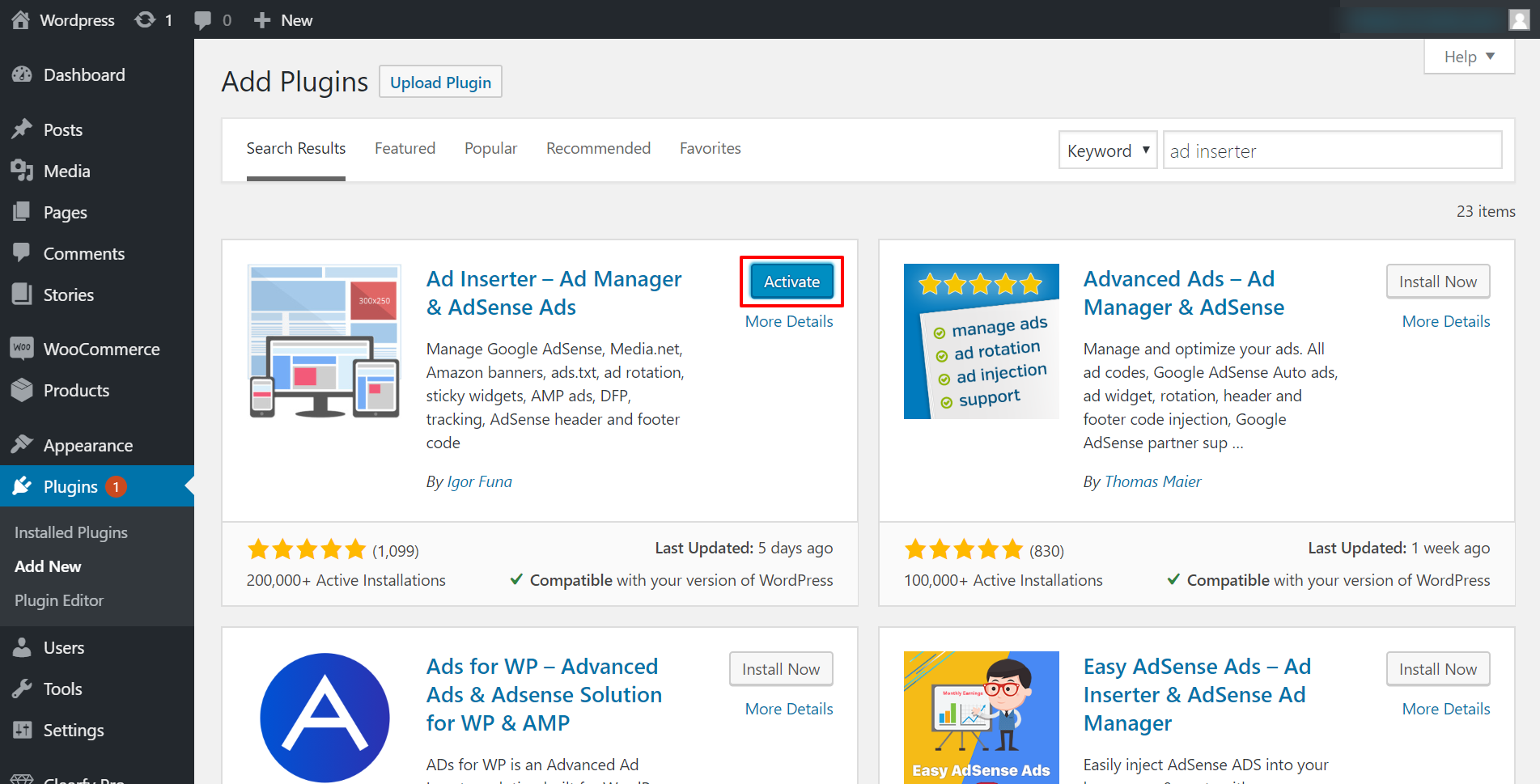
Task: Click the Appearance paintbrush icon
Action: 22,444
